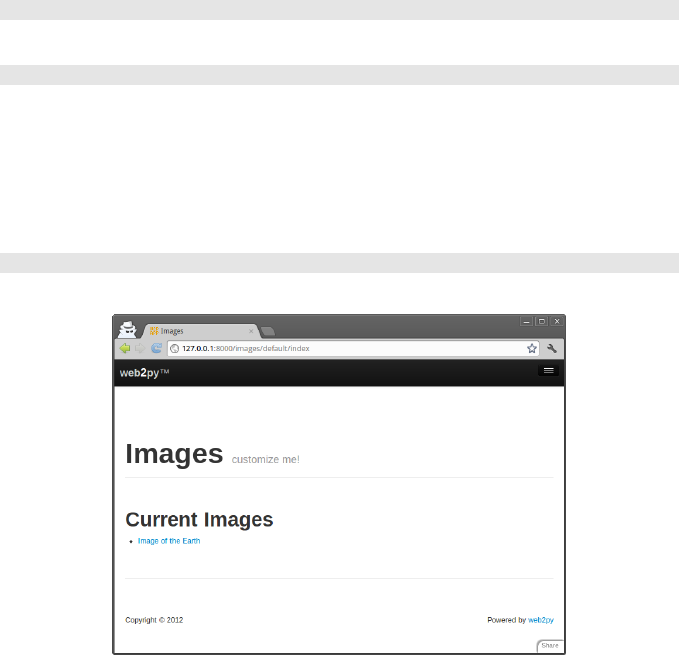The height and width of the screenshot is (655, 679).
Task: Open the Image of the Earth link
Action: [169, 541]
